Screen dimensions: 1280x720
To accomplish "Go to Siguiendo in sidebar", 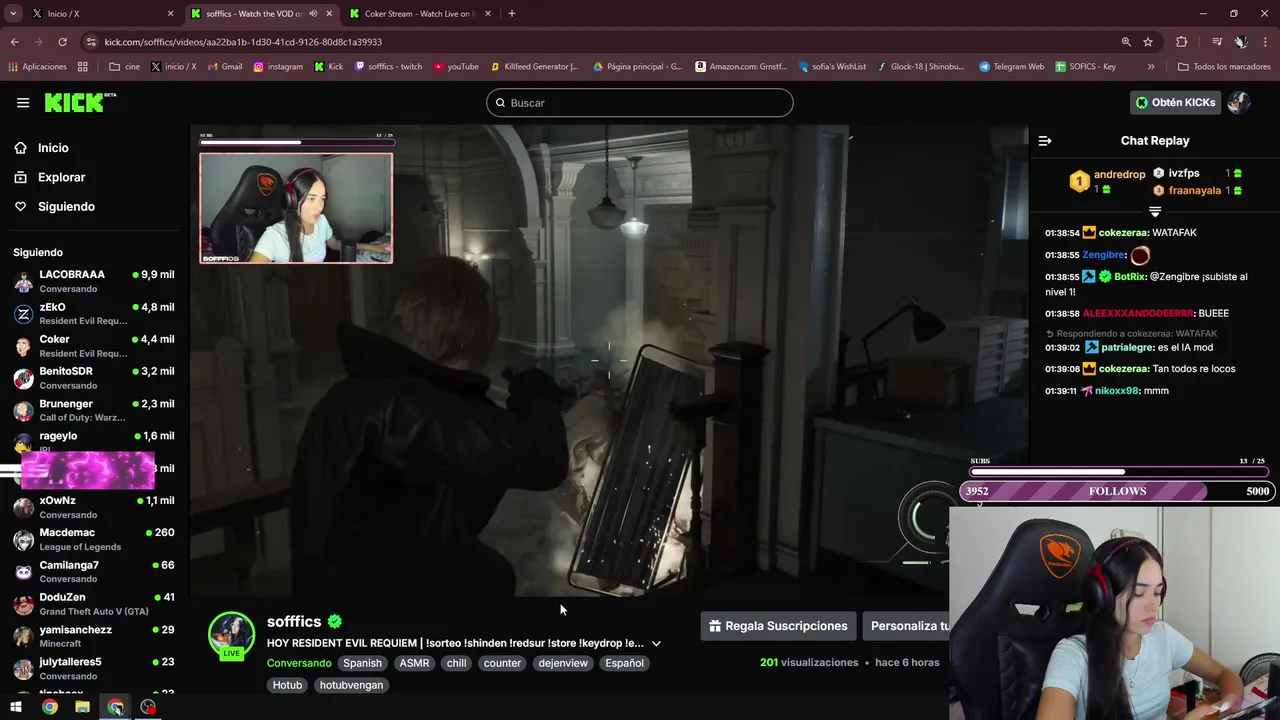I will point(66,206).
